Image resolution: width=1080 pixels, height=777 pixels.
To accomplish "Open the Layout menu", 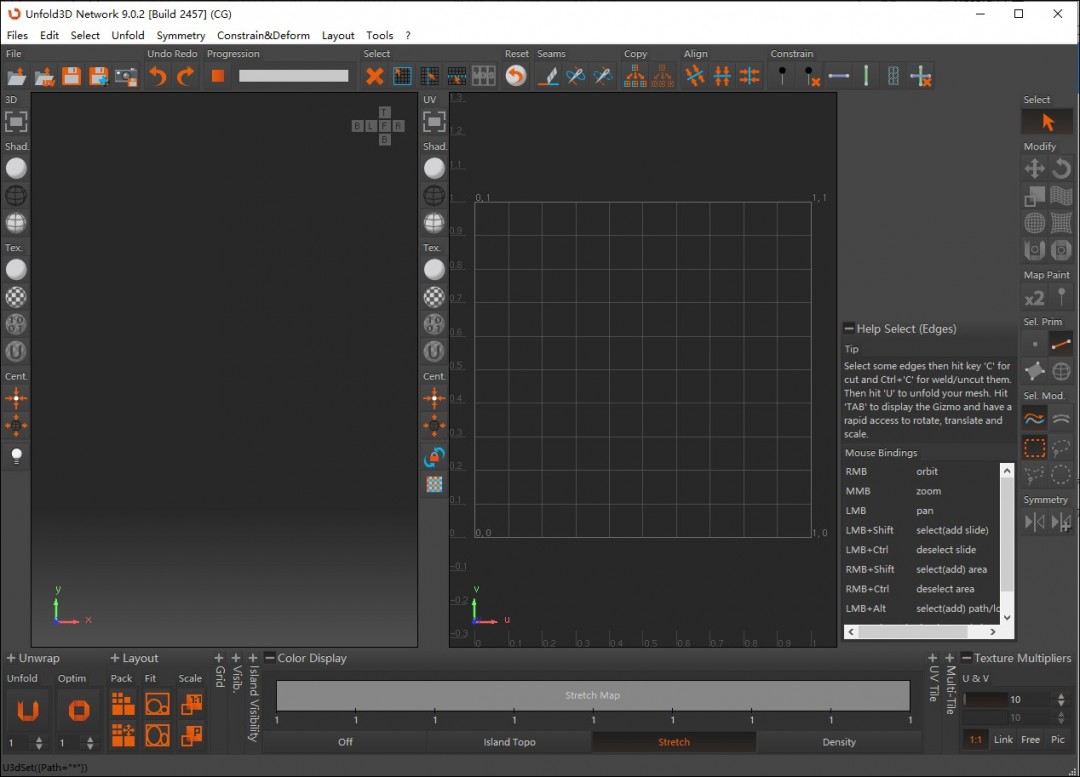I will tap(338, 35).
